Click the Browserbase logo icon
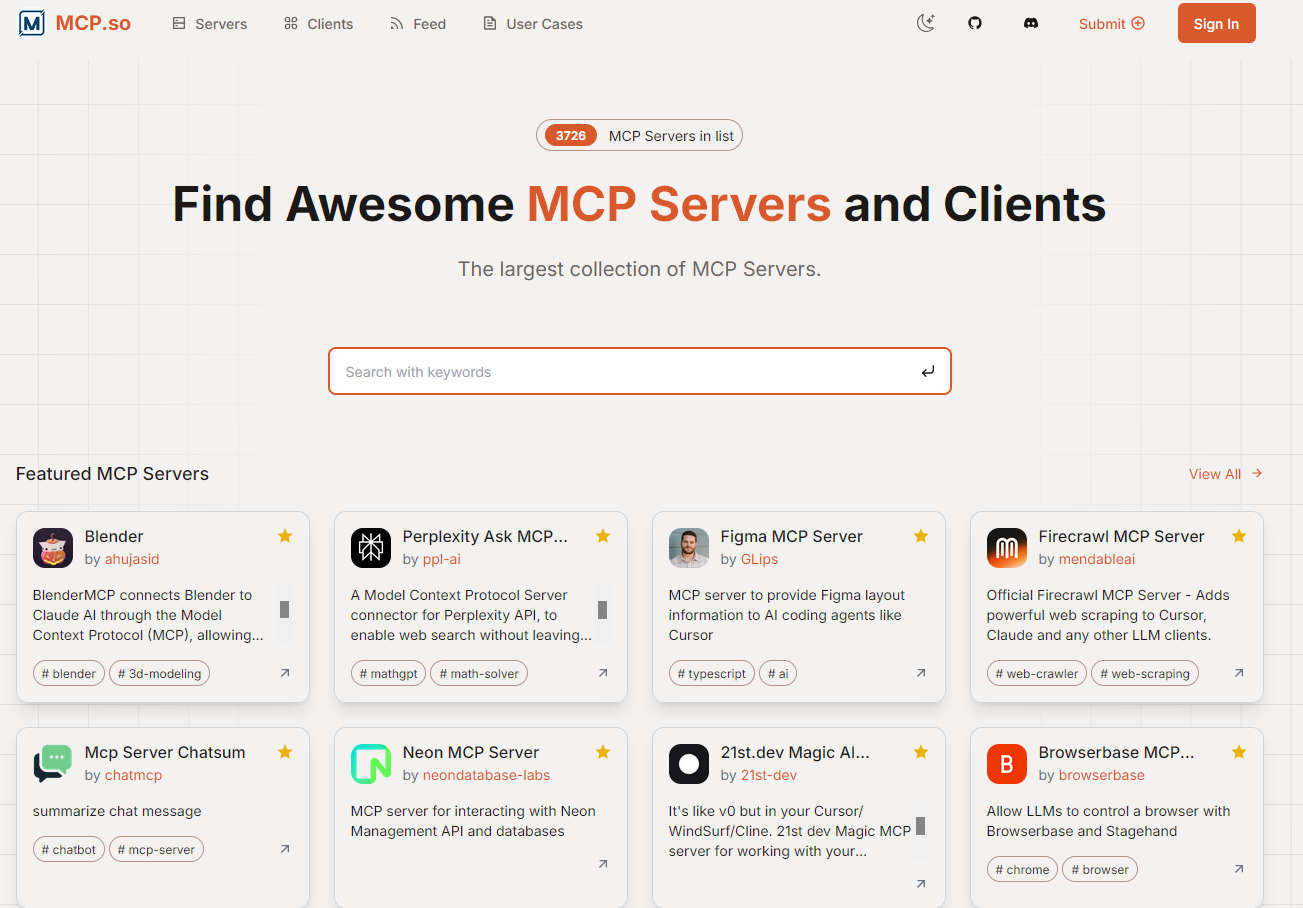Viewport: 1303px width, 908px height. [x=1007, y=764]
